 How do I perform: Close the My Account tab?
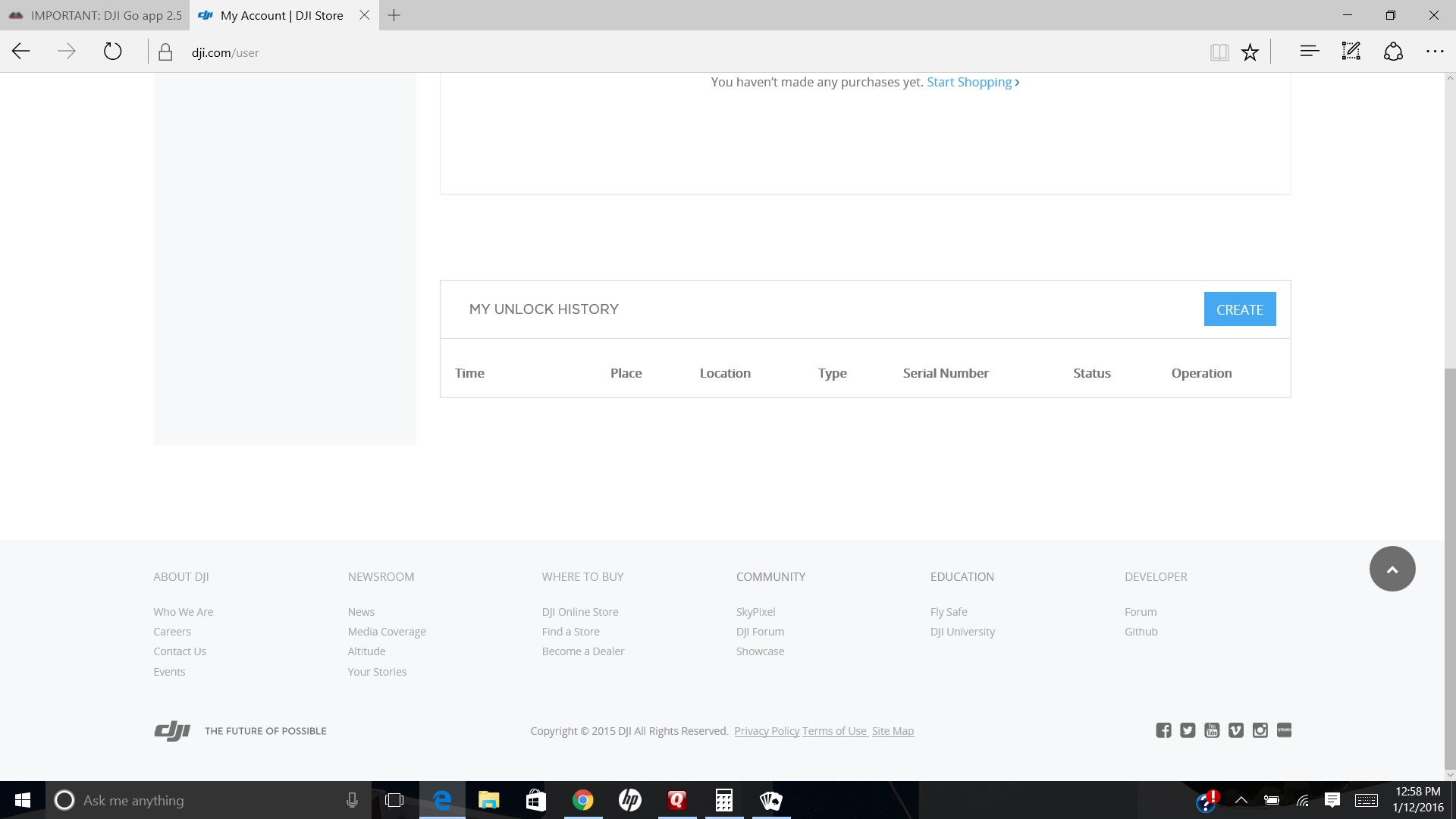click(365, 15)
